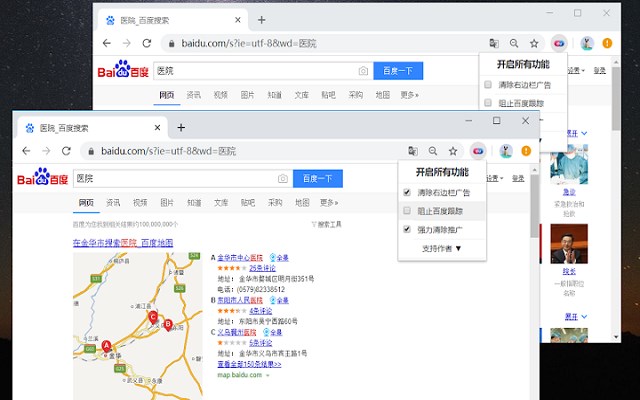Click the extension icon in front window toolbar

pyautogui.click(x=478, y=151)
